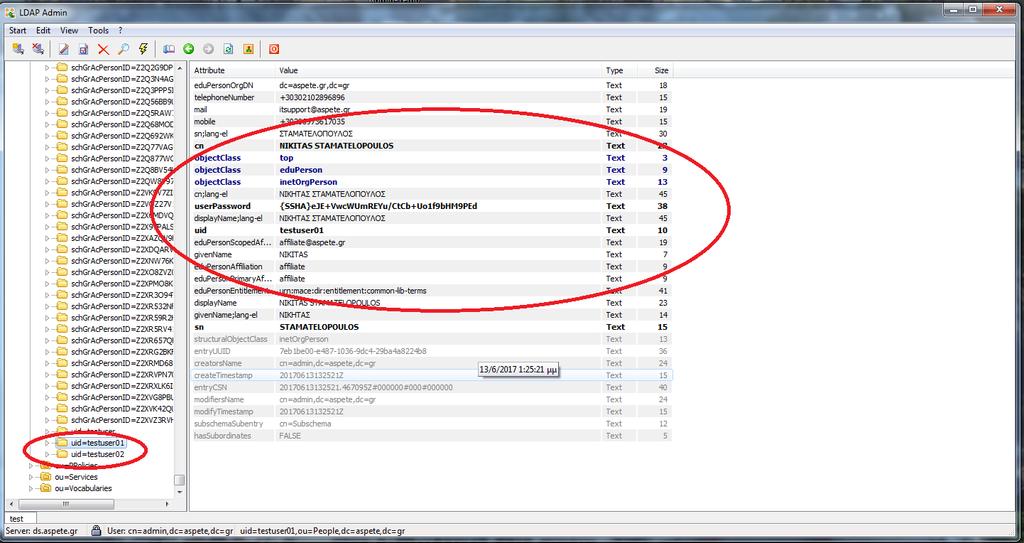Expand schGrAcPersonID=Z2XRXLK6I node

[47, 386]
